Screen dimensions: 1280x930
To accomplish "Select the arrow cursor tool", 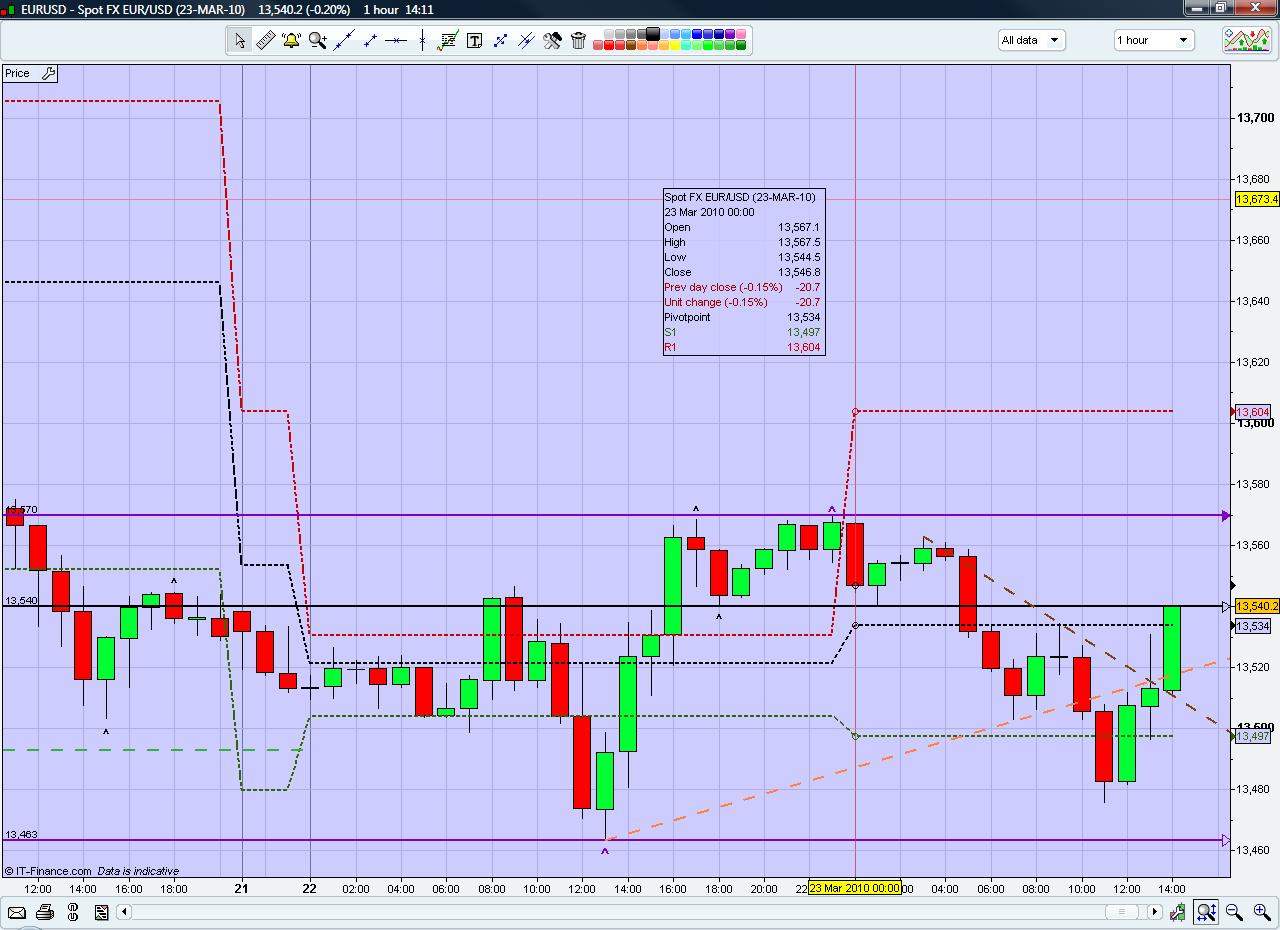I will 240,40.
